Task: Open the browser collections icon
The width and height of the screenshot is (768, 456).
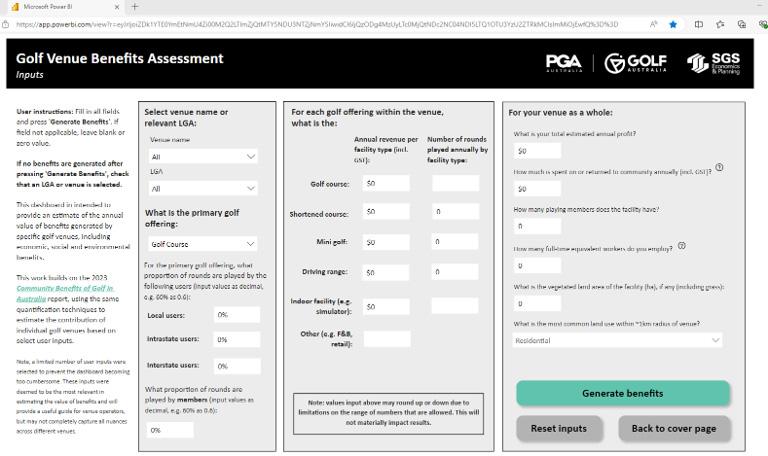Action: [742, 24]
